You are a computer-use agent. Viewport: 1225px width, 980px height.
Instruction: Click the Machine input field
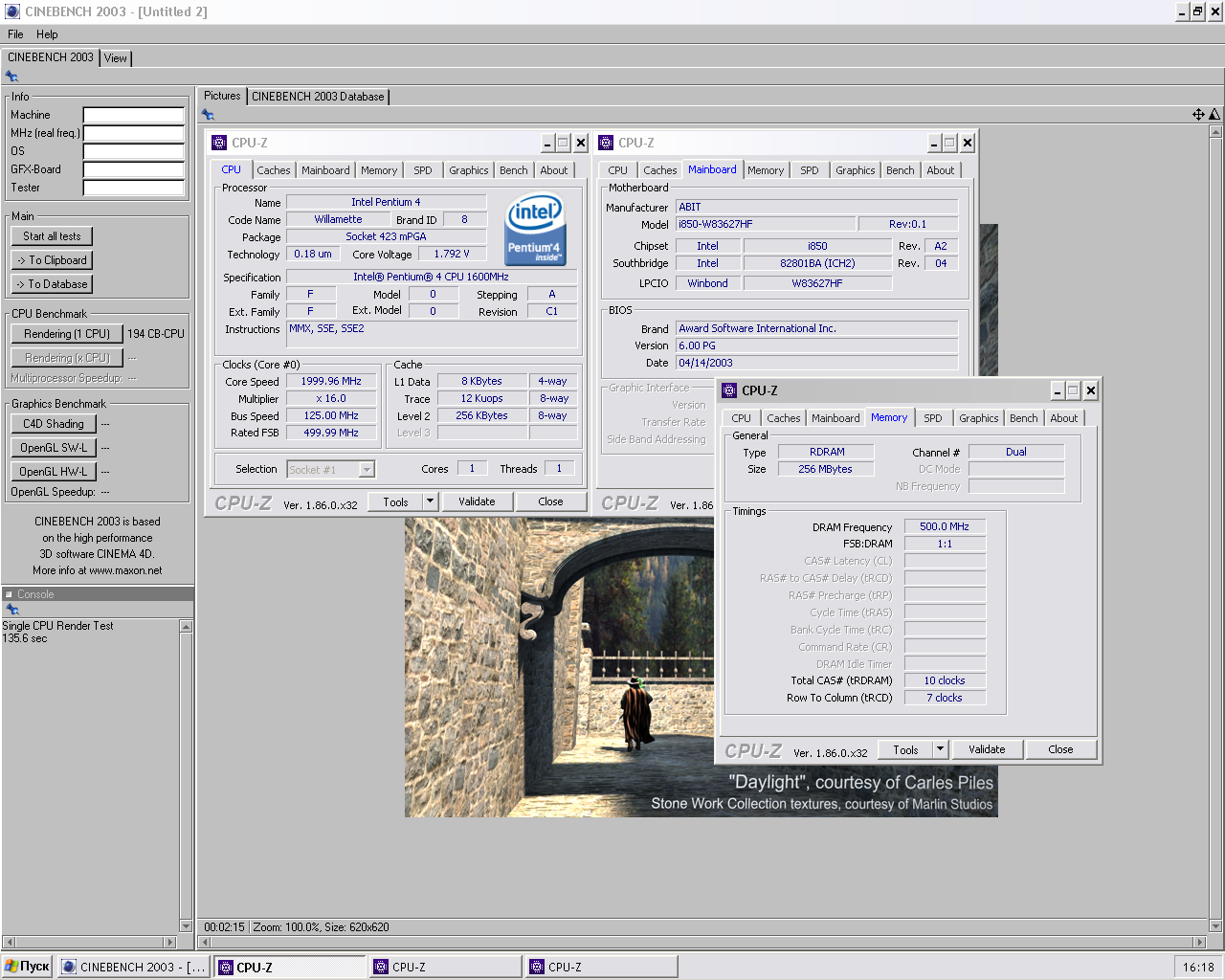[134, 115]
